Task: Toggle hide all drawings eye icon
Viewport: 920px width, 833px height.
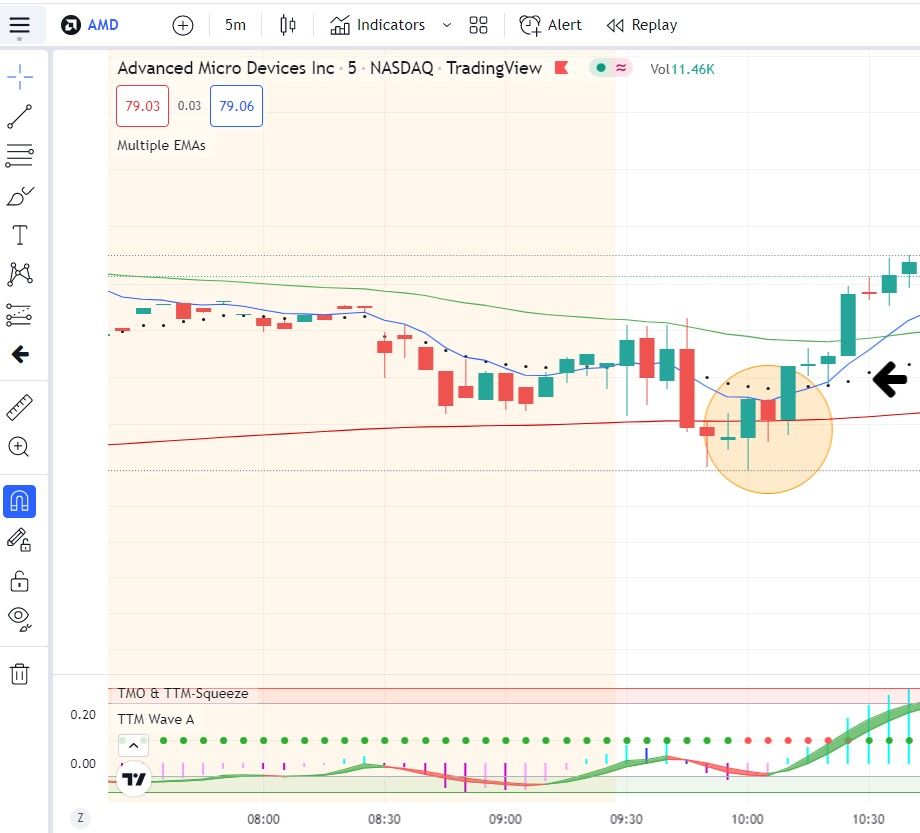Action: click(x=19, y=618)
